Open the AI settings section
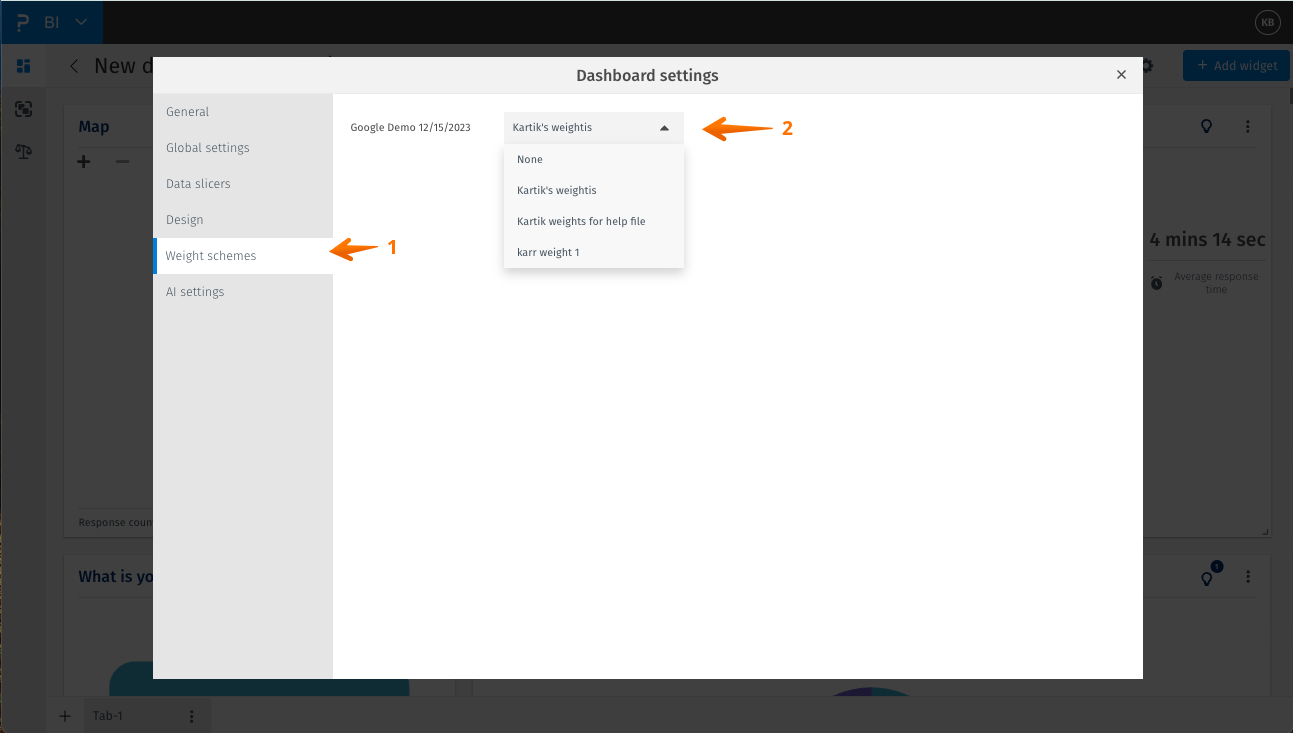The image size is (1293, 733). pos(243,292)
